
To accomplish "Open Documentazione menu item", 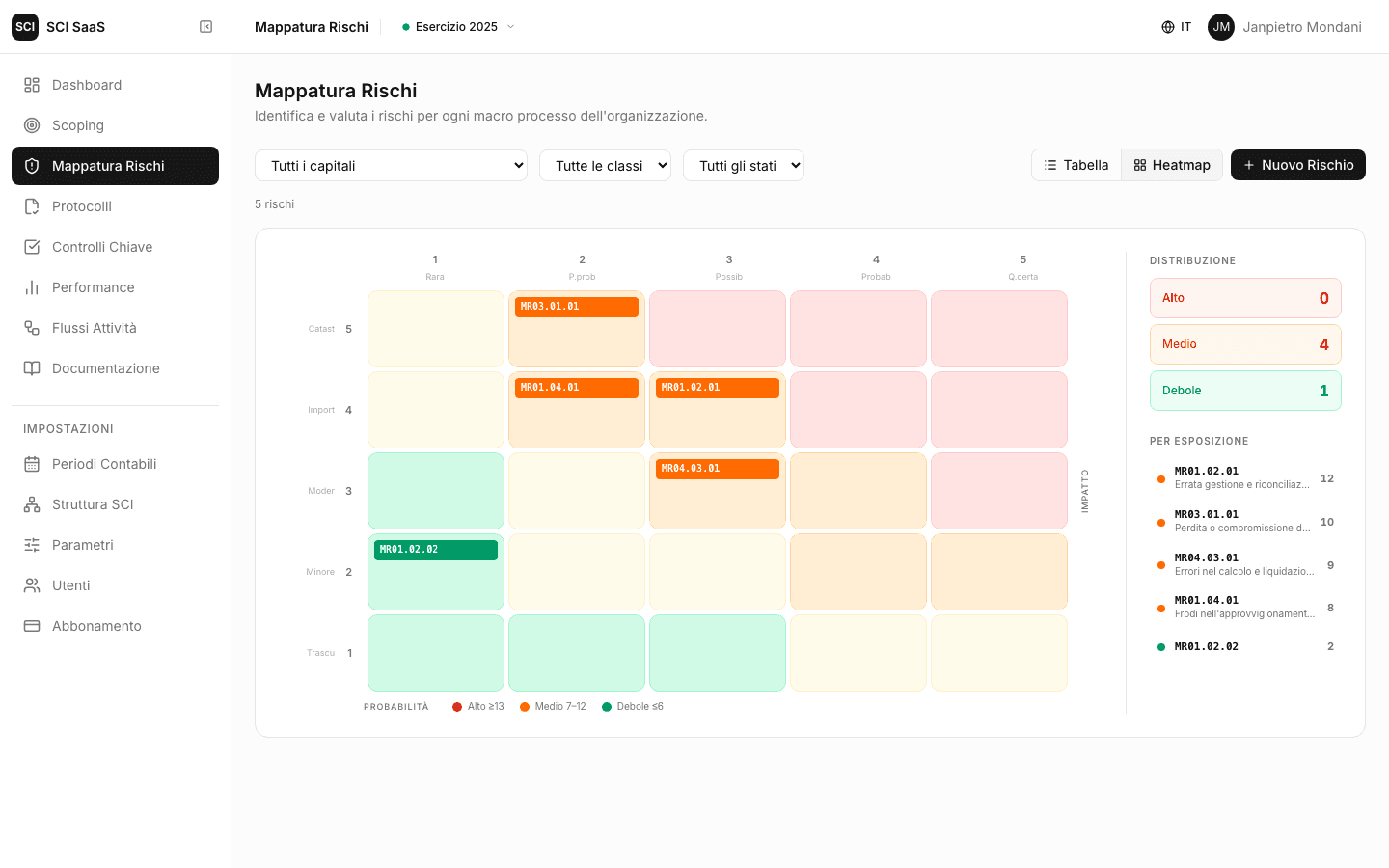I will 115,368.
